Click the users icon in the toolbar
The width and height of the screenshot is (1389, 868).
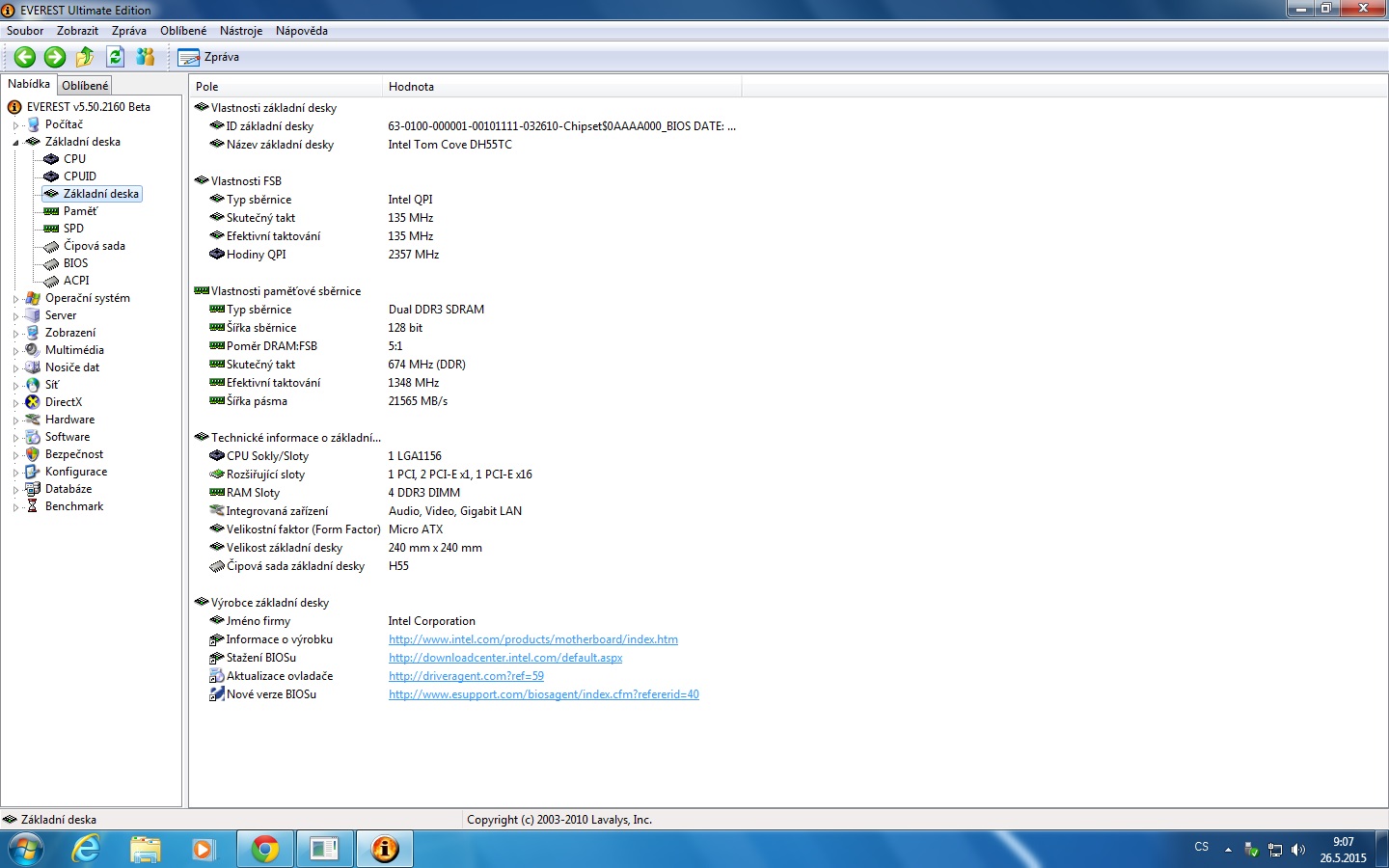coord(146,57)
